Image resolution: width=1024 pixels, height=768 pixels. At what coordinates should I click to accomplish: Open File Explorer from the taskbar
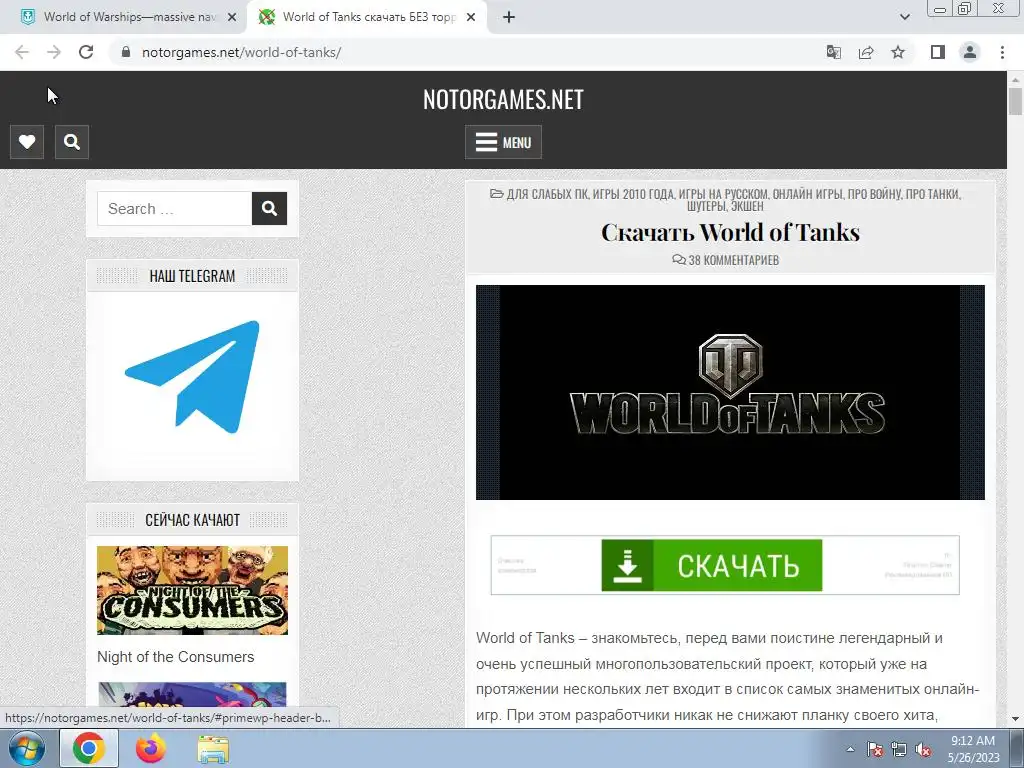[213, 749]
